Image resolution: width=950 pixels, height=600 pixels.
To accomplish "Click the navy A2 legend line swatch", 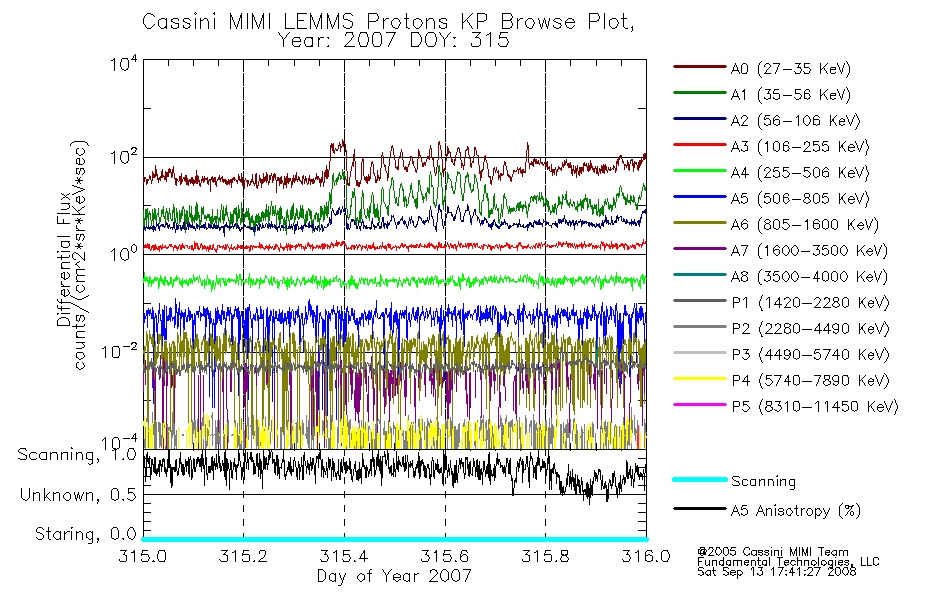I will pos(700,119).
